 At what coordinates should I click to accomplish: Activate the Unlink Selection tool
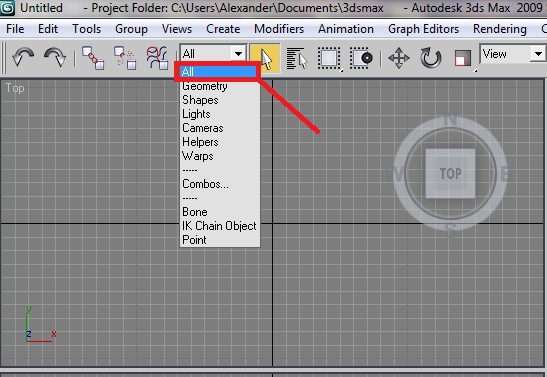125,58
